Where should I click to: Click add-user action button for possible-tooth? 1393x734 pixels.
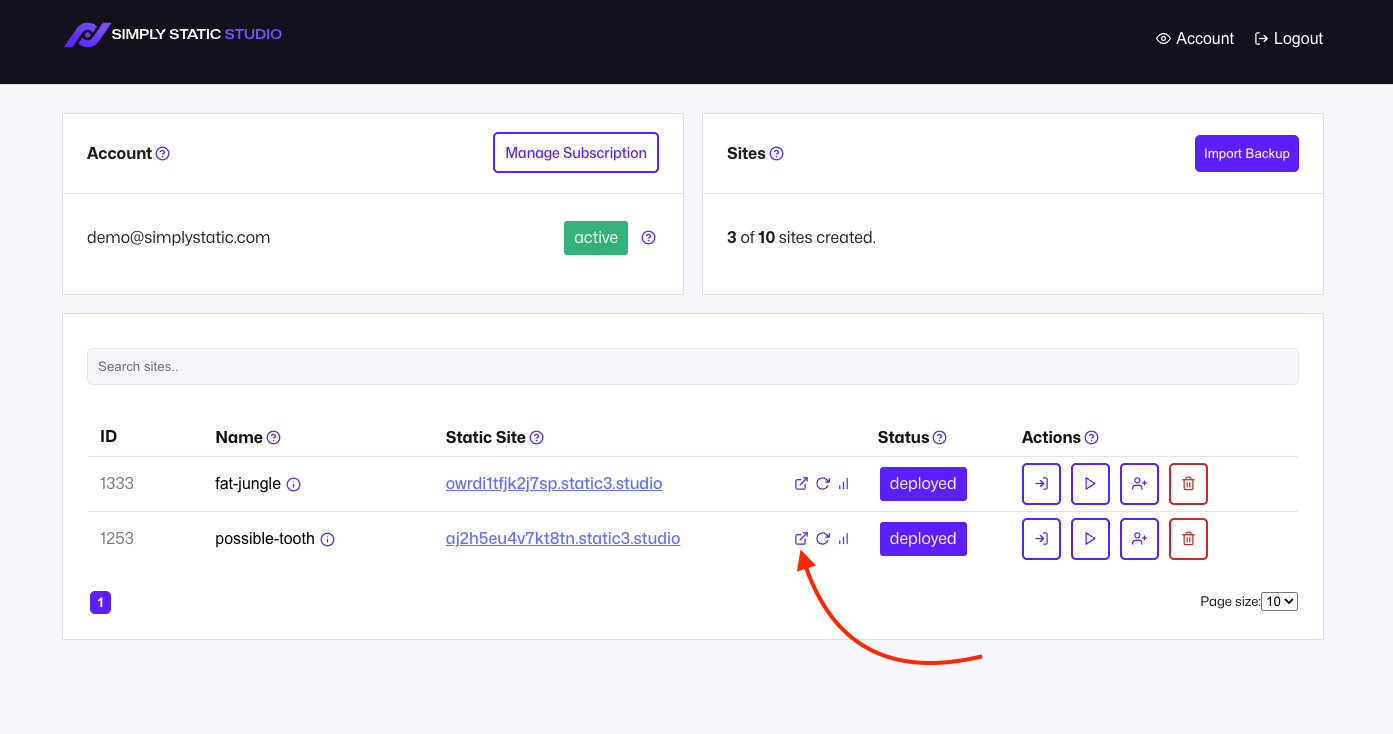pos(1139,539)
